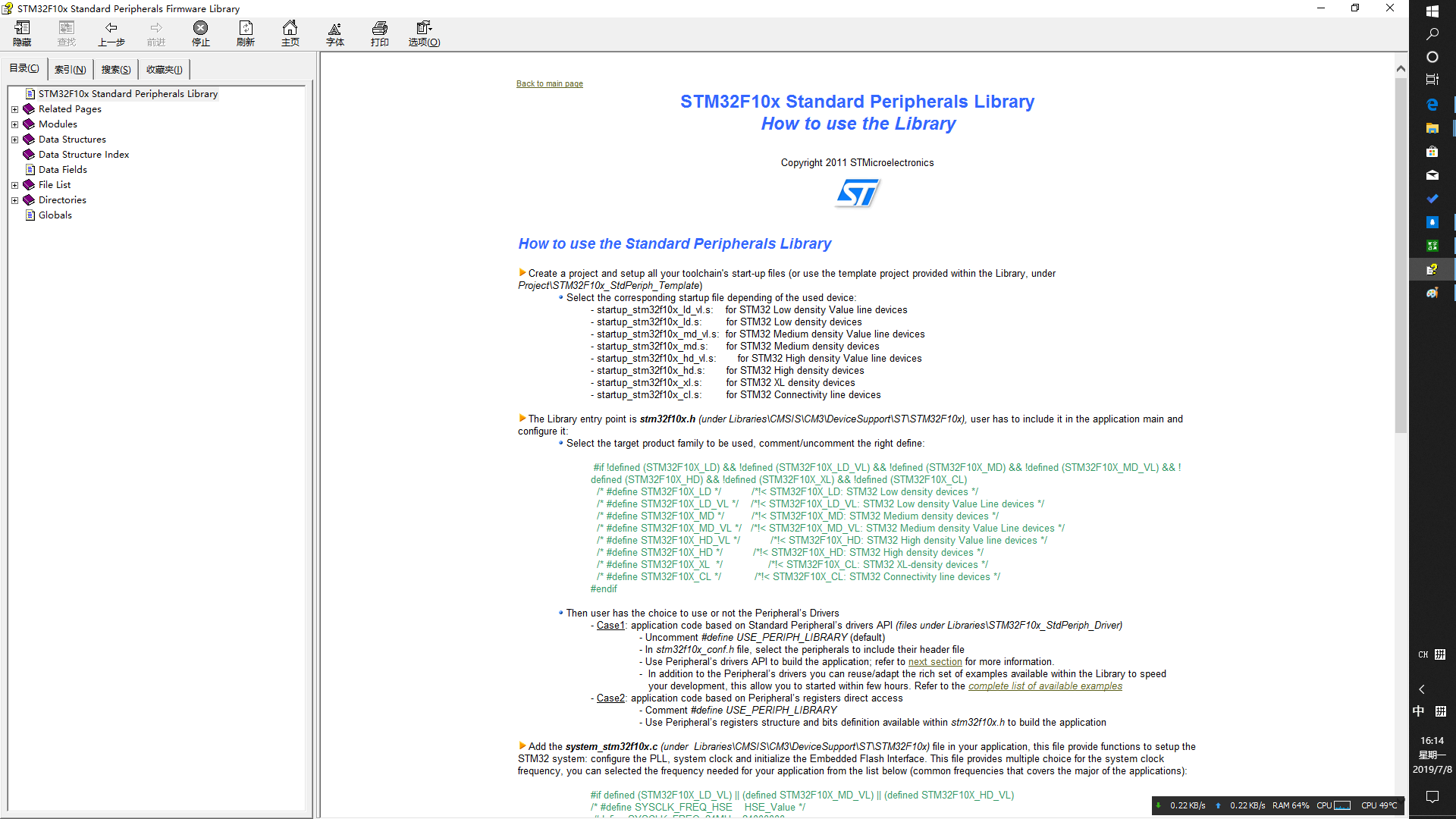Click the Data Fields page icon
The height and width of the screenshot is (819, 1456).
30,170
